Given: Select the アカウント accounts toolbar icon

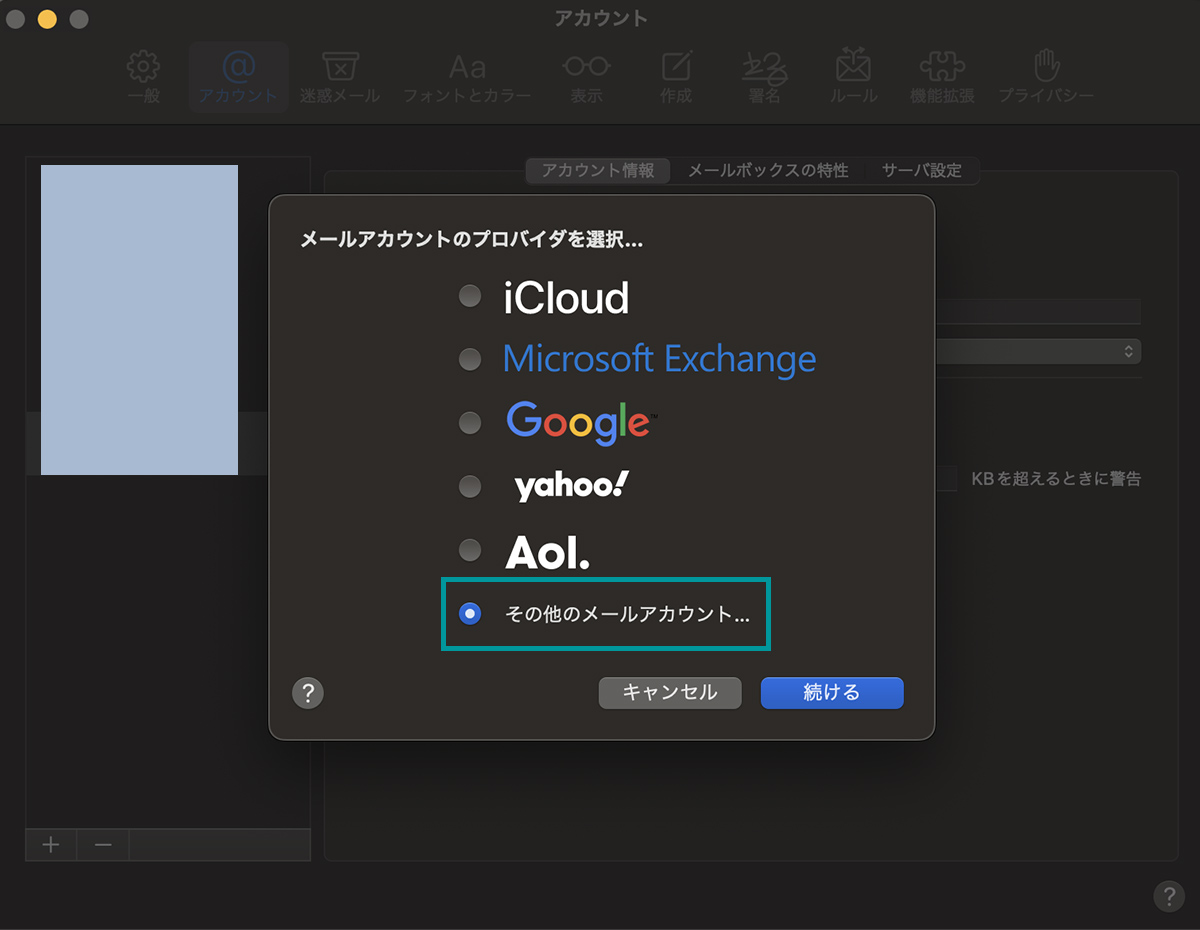Looking at the screenshot, I should click(x=238, y=78).
